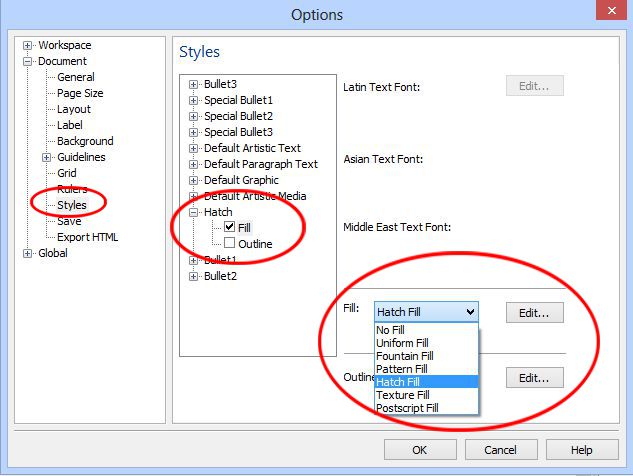Viewport: 633px width, 476px height.
Task: Select the Default Graphic style label
Action: [x=241, y=180]
